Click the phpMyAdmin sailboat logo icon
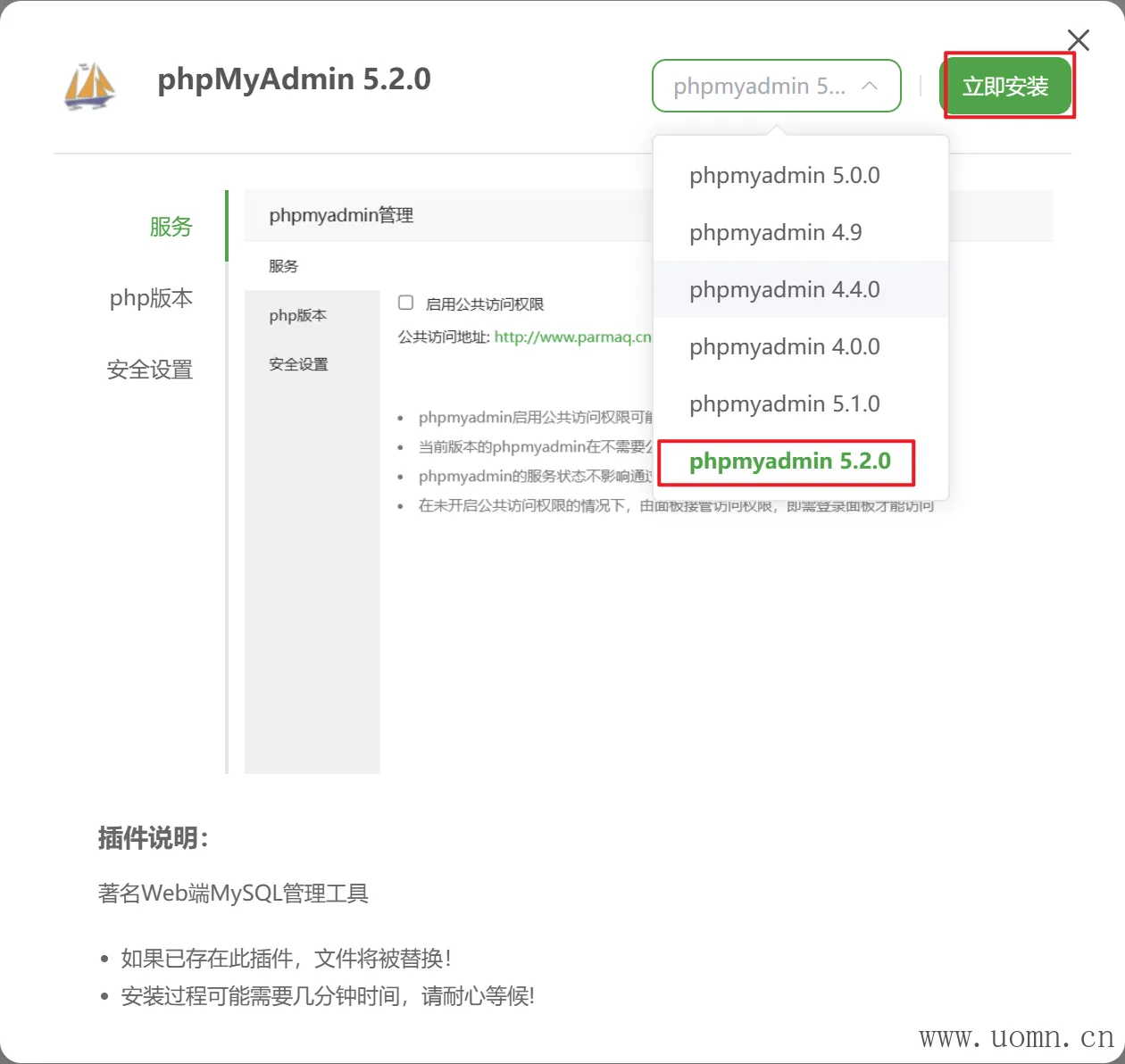 (90, 86)
